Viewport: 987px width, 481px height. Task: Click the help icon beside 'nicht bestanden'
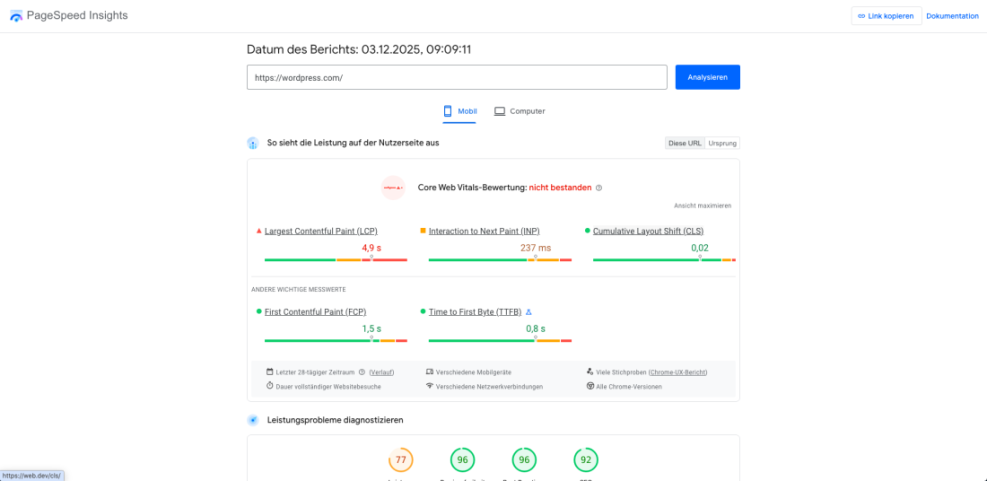click(599, 187)
